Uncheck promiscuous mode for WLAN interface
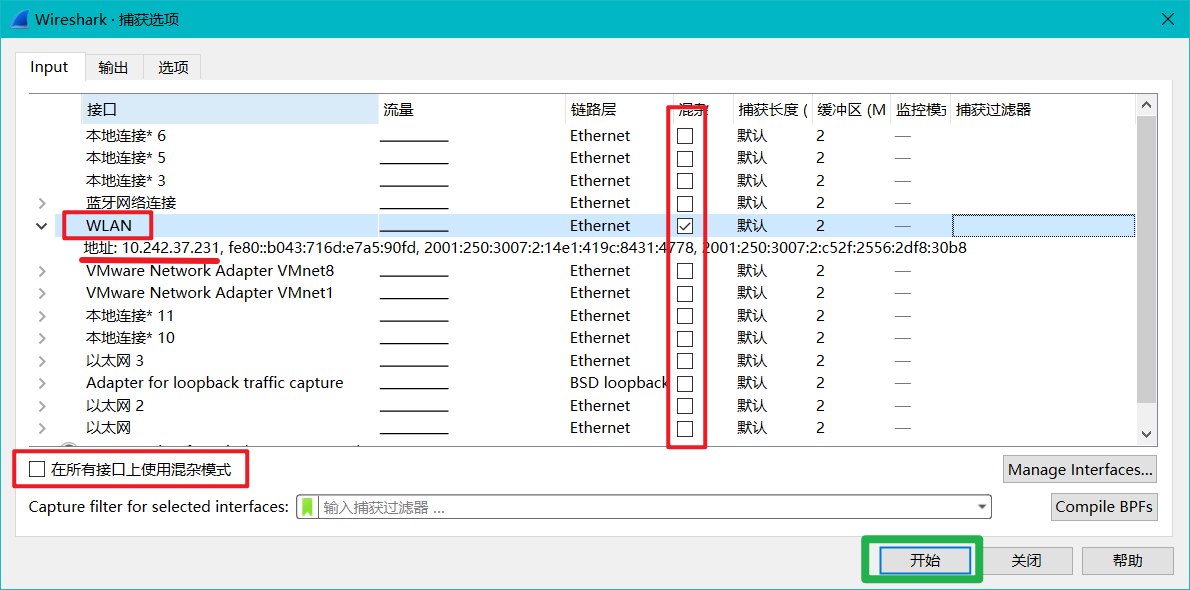 click(685, 226)
